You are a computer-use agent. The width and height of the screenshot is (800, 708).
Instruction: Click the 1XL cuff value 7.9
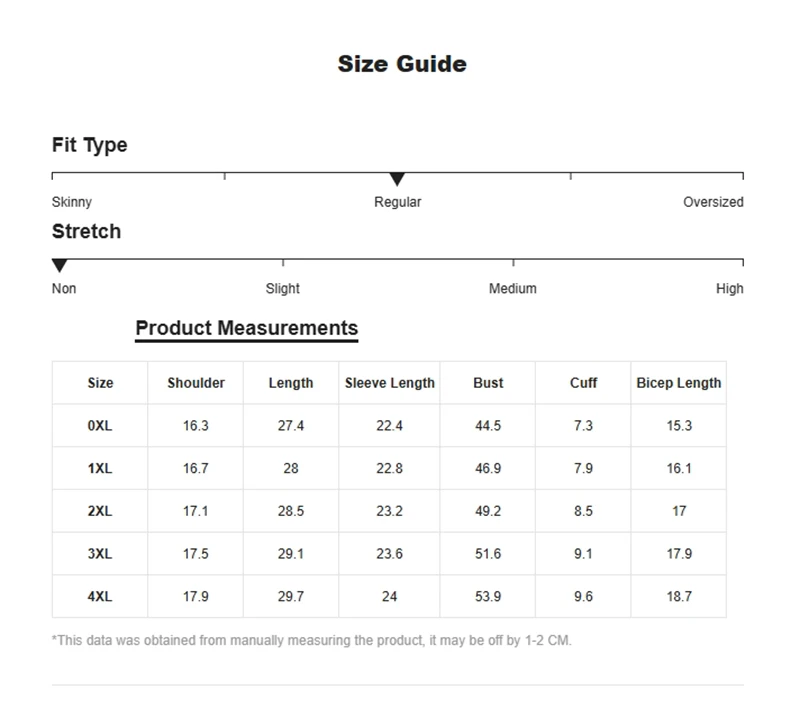[x=583, y=468]
